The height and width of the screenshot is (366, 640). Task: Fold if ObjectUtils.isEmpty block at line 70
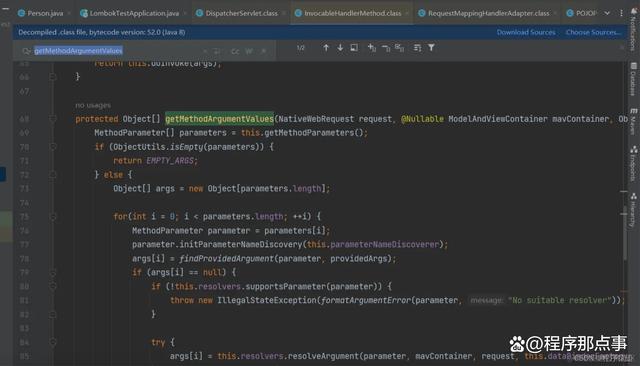[x=53, y=147]
